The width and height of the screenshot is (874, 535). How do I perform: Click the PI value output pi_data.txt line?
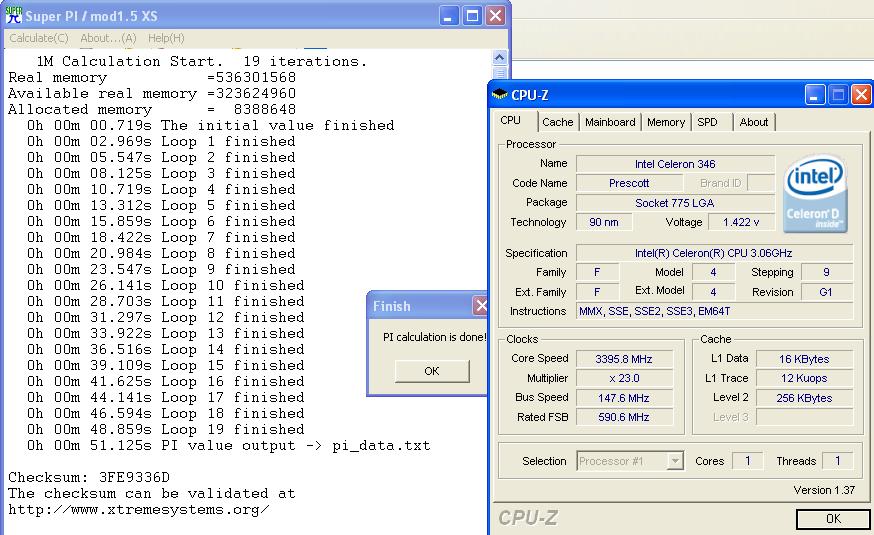coord(229,446)
